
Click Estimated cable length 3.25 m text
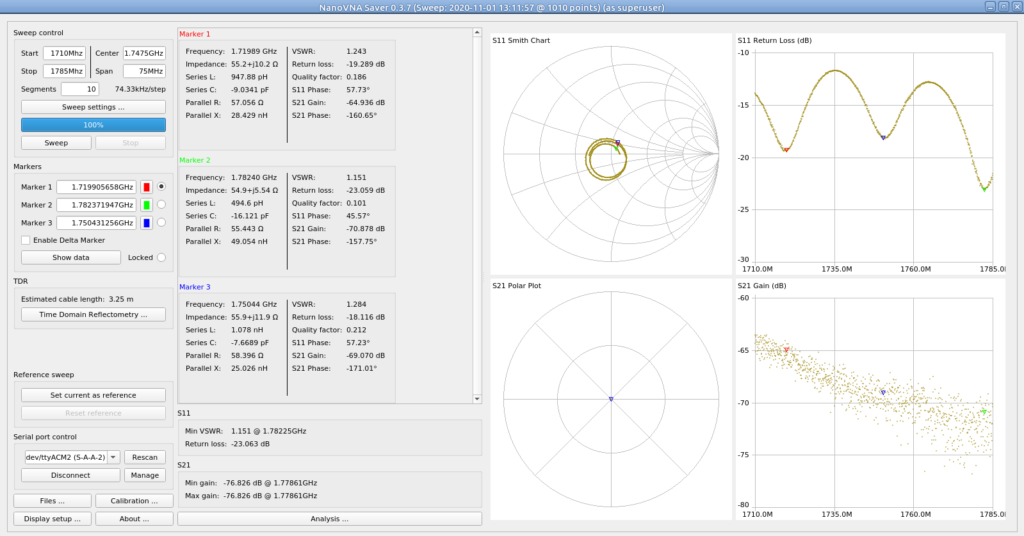pyautogui.click(x=77, y=299)
